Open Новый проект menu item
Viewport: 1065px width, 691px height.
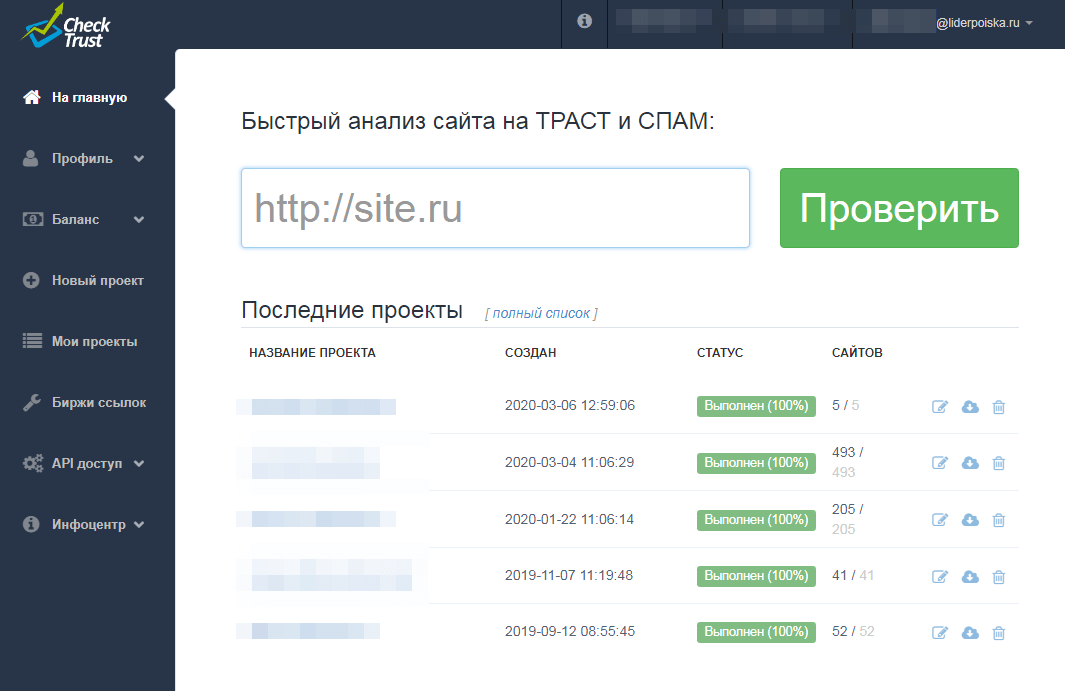[97, 281]
